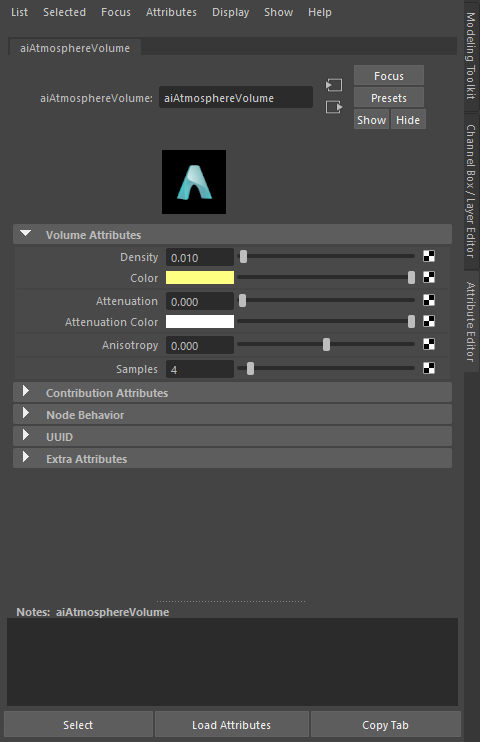The height and width of the screenshot is (742, 480).
Task: Click the output connection arrow icon
Action: [334, 107]
